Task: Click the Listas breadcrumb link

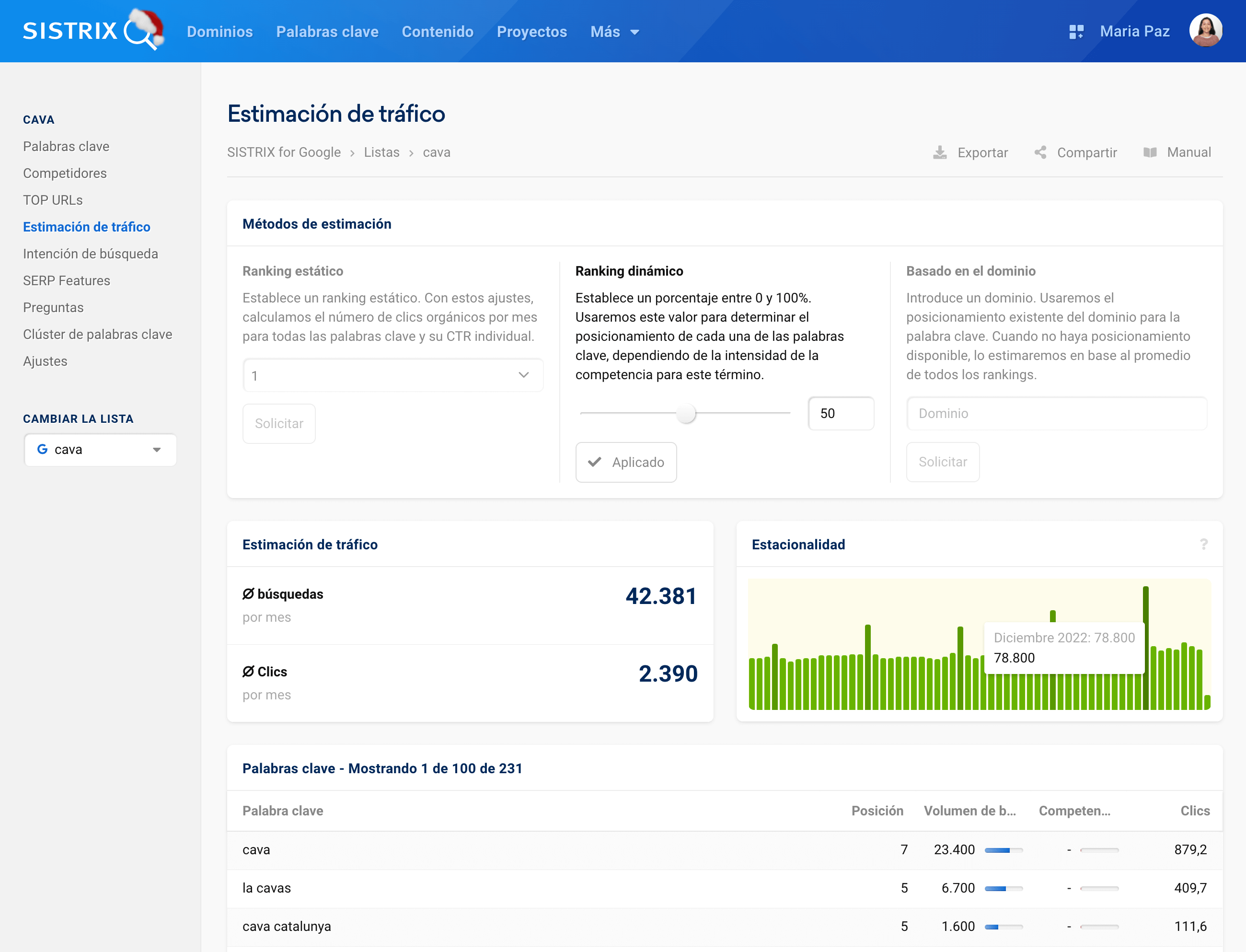Action: pyautogui.click(x=381, y=152)
